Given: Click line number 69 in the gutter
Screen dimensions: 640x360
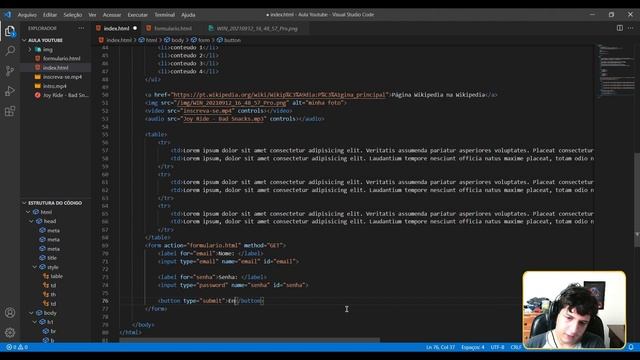Looking at the screenshot, I should pyautogui.click(x=105, y=245).
